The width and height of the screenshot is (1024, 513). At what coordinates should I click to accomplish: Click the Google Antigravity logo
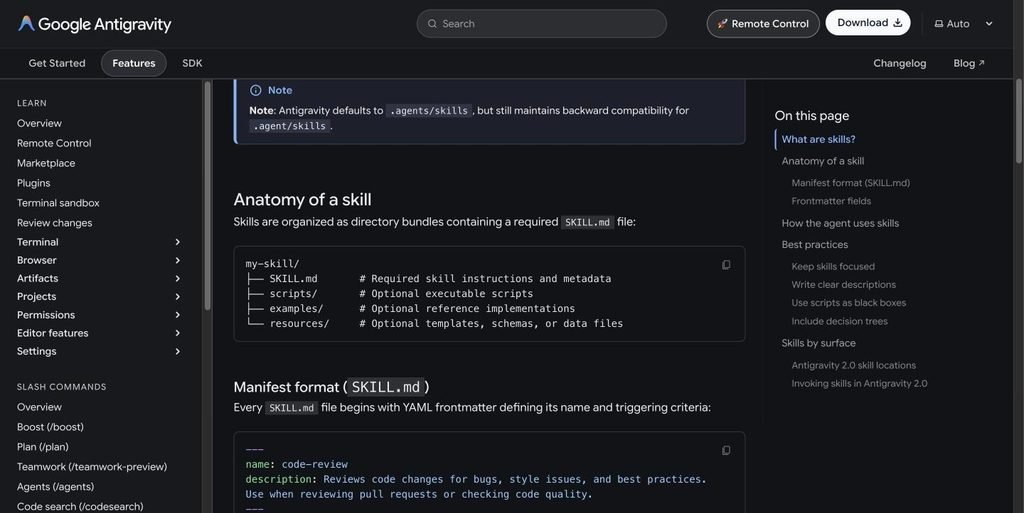click(95, 24)
